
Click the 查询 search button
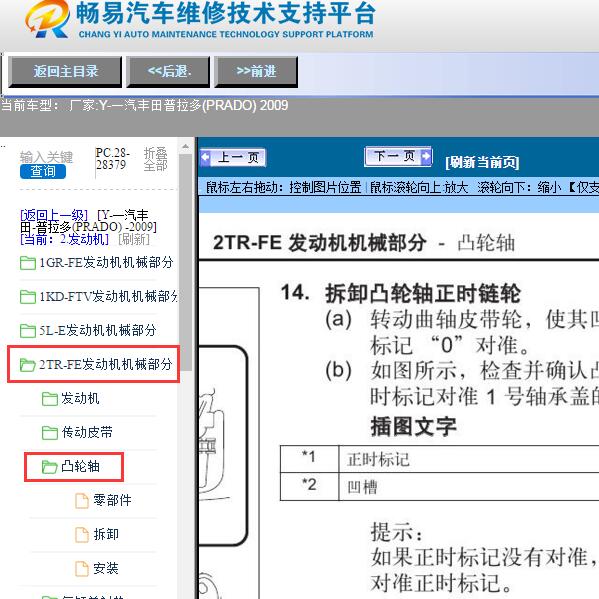43,172
